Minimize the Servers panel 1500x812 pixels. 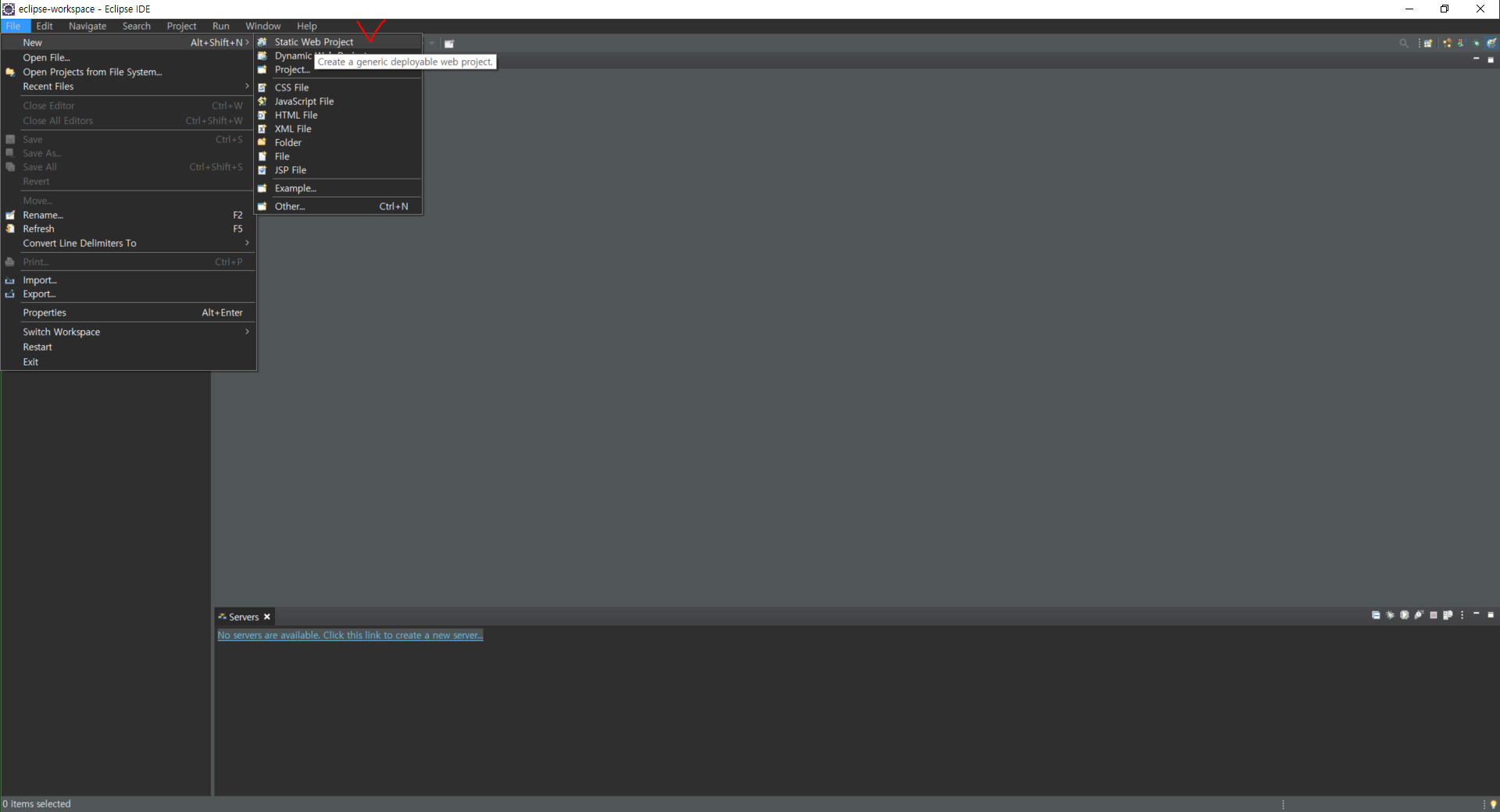tap(1477, 613)
